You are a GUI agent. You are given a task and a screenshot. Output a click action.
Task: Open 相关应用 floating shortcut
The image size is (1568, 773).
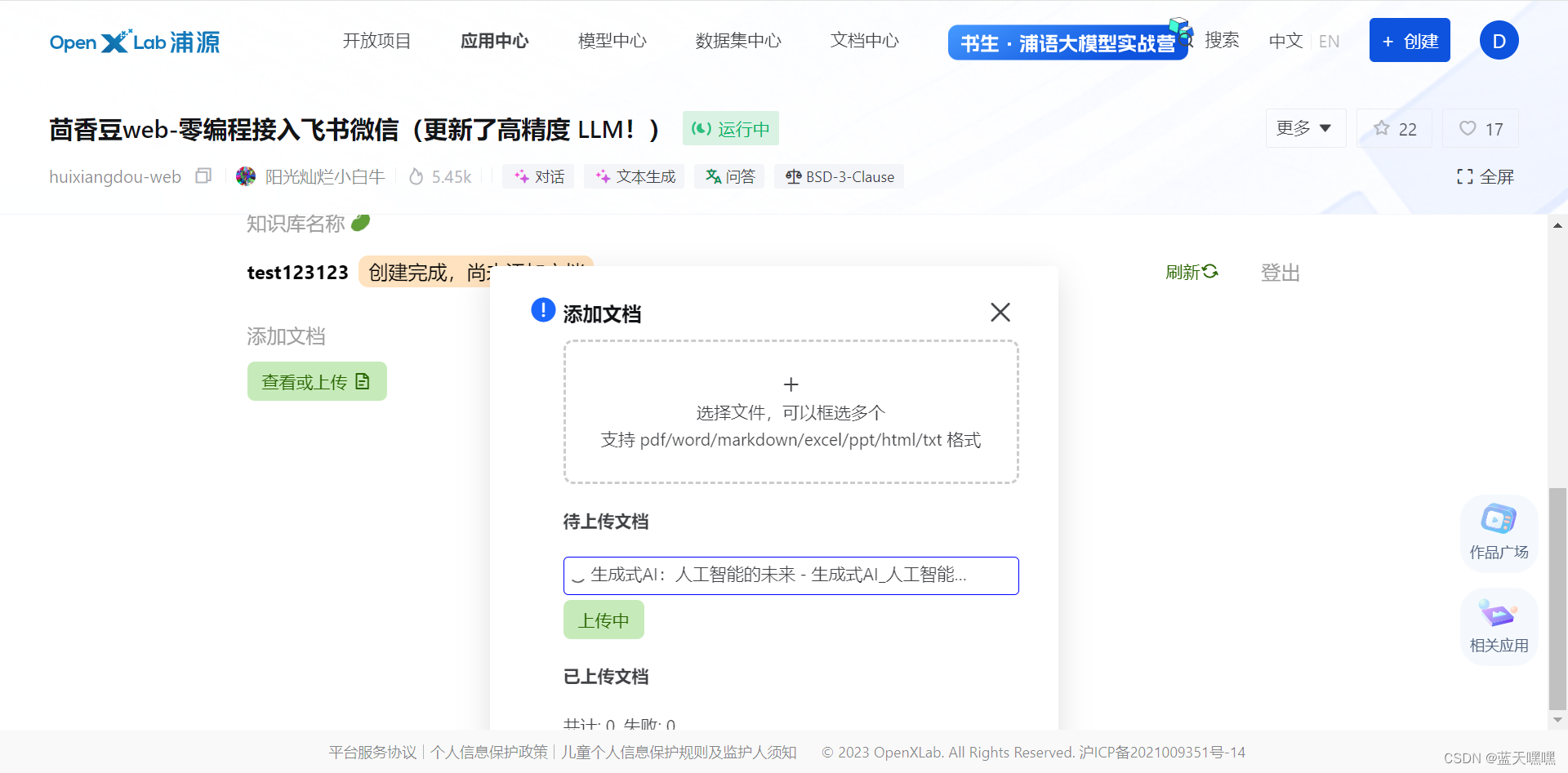point(1499,626)
